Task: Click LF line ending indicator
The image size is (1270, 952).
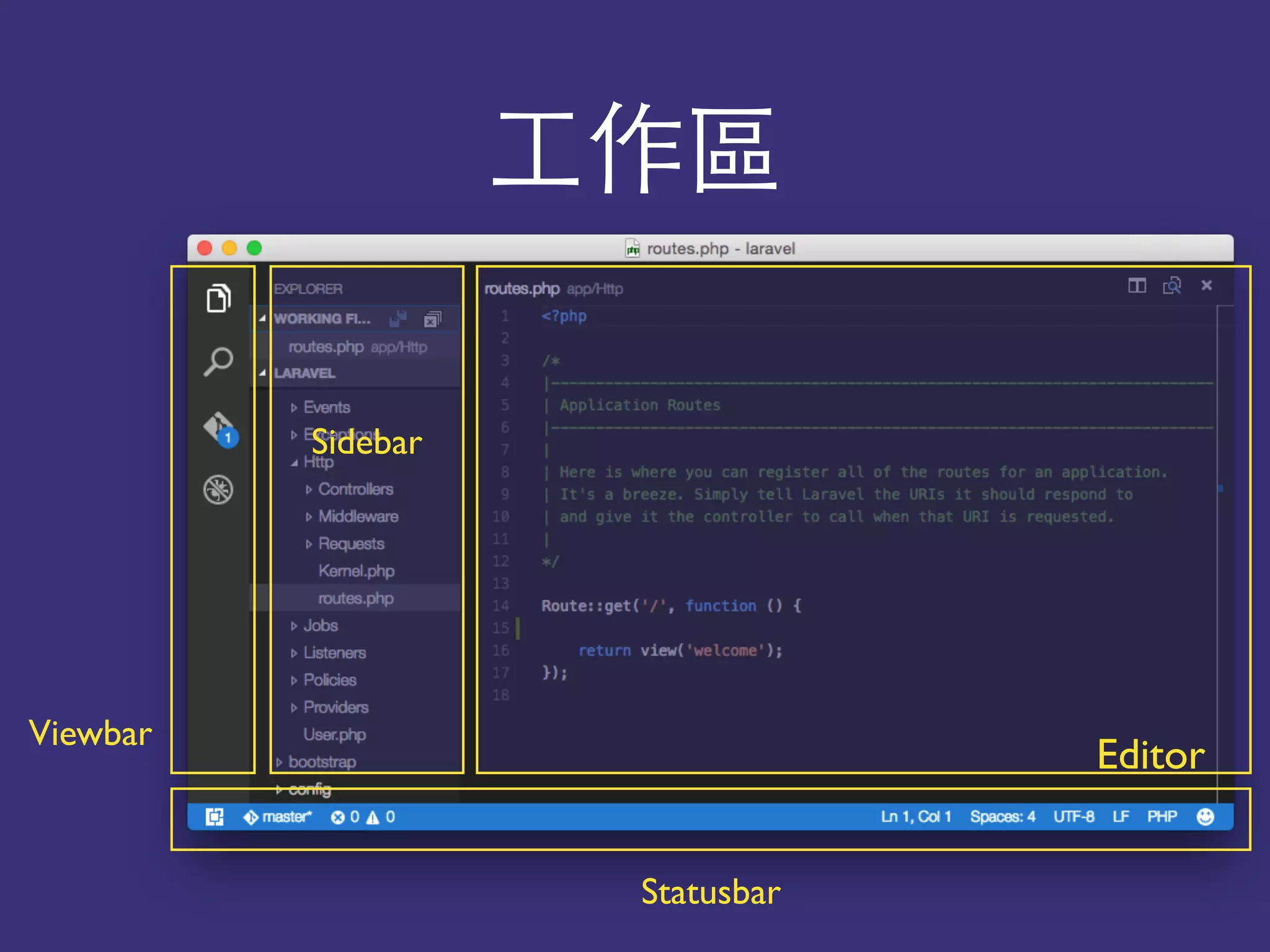Action: coord(1121,817)
